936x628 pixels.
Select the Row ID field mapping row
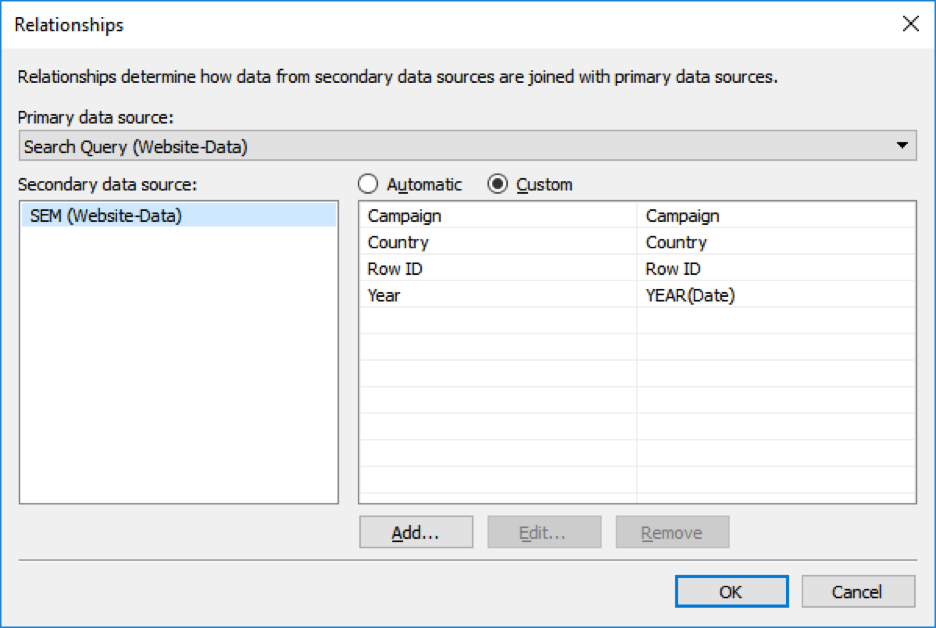(x=500, y=268)
